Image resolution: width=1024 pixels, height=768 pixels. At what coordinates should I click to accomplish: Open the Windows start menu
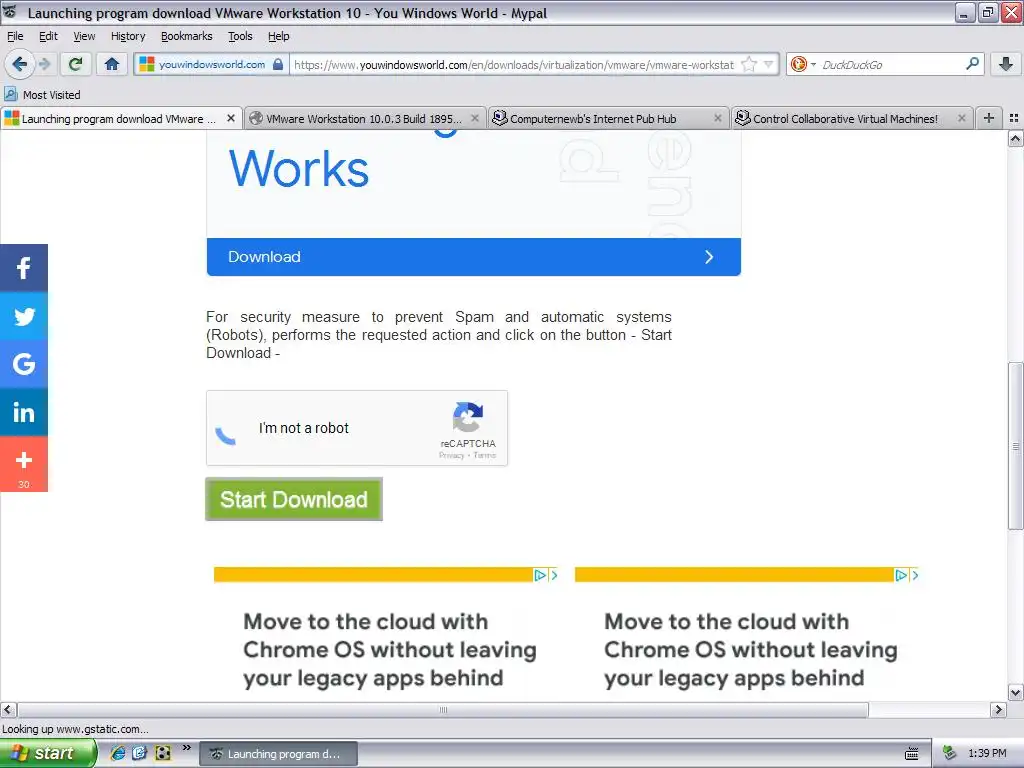pyautogui.click(x=47, y=753)
